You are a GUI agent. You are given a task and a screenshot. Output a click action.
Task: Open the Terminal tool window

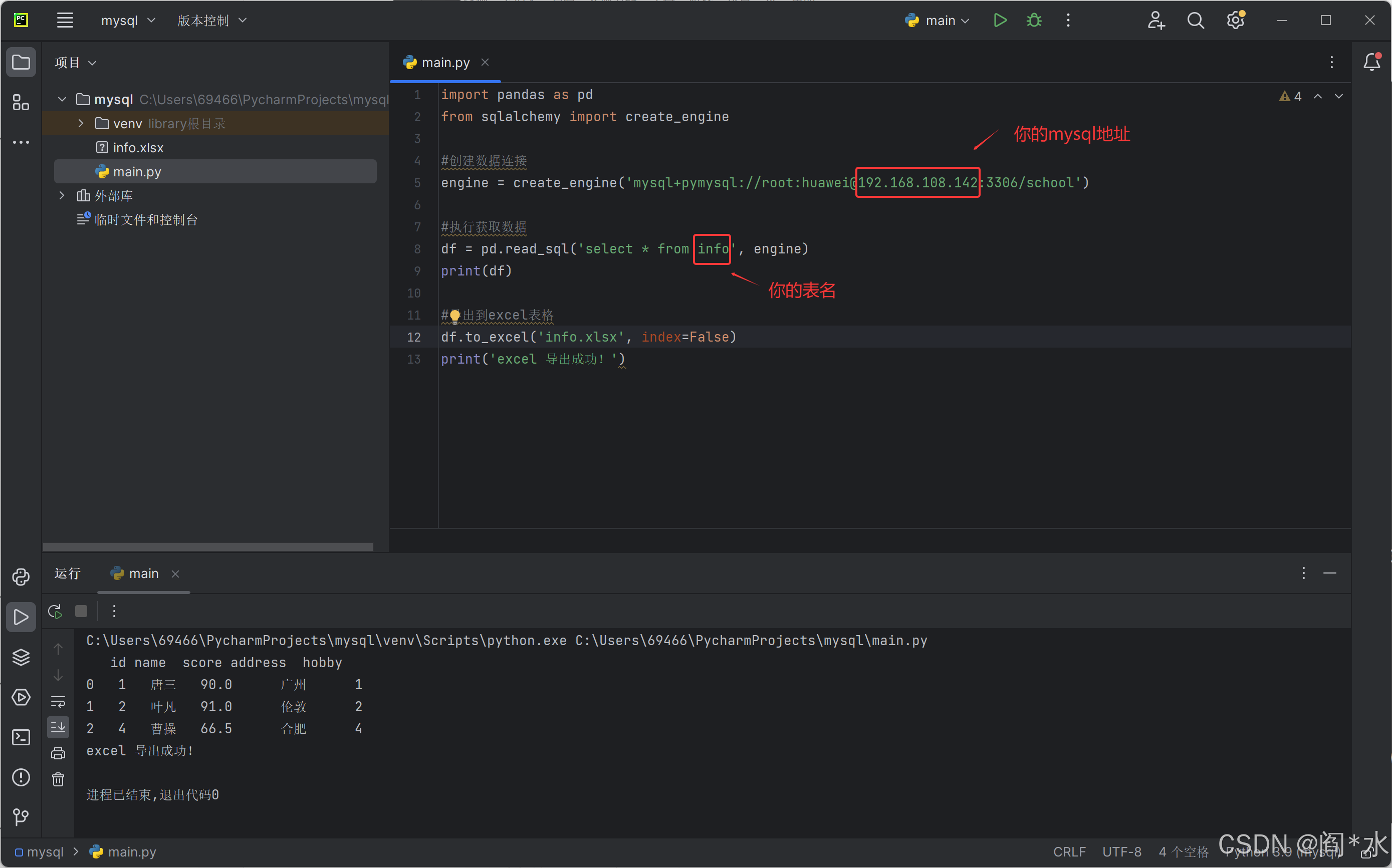pyautogui.click(x=21, y=737)
